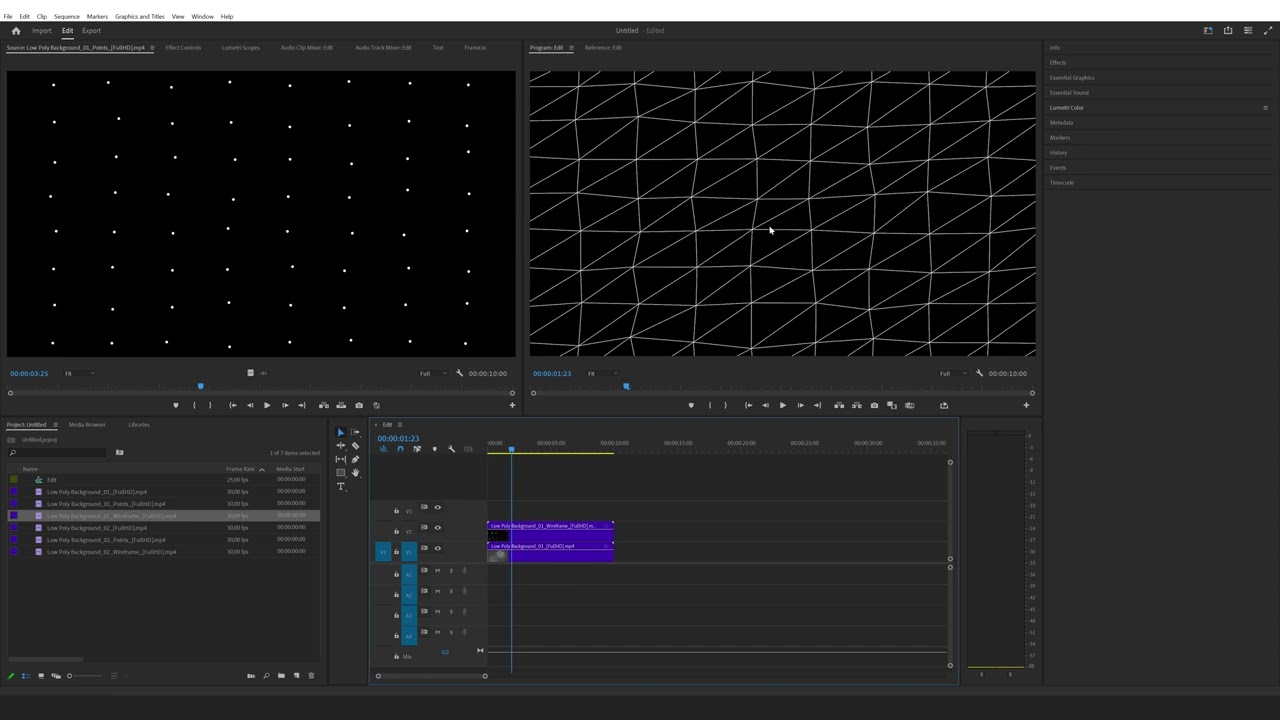
Task: Open Program monitor Full resolution dropdown
Action: pos(955,373)
